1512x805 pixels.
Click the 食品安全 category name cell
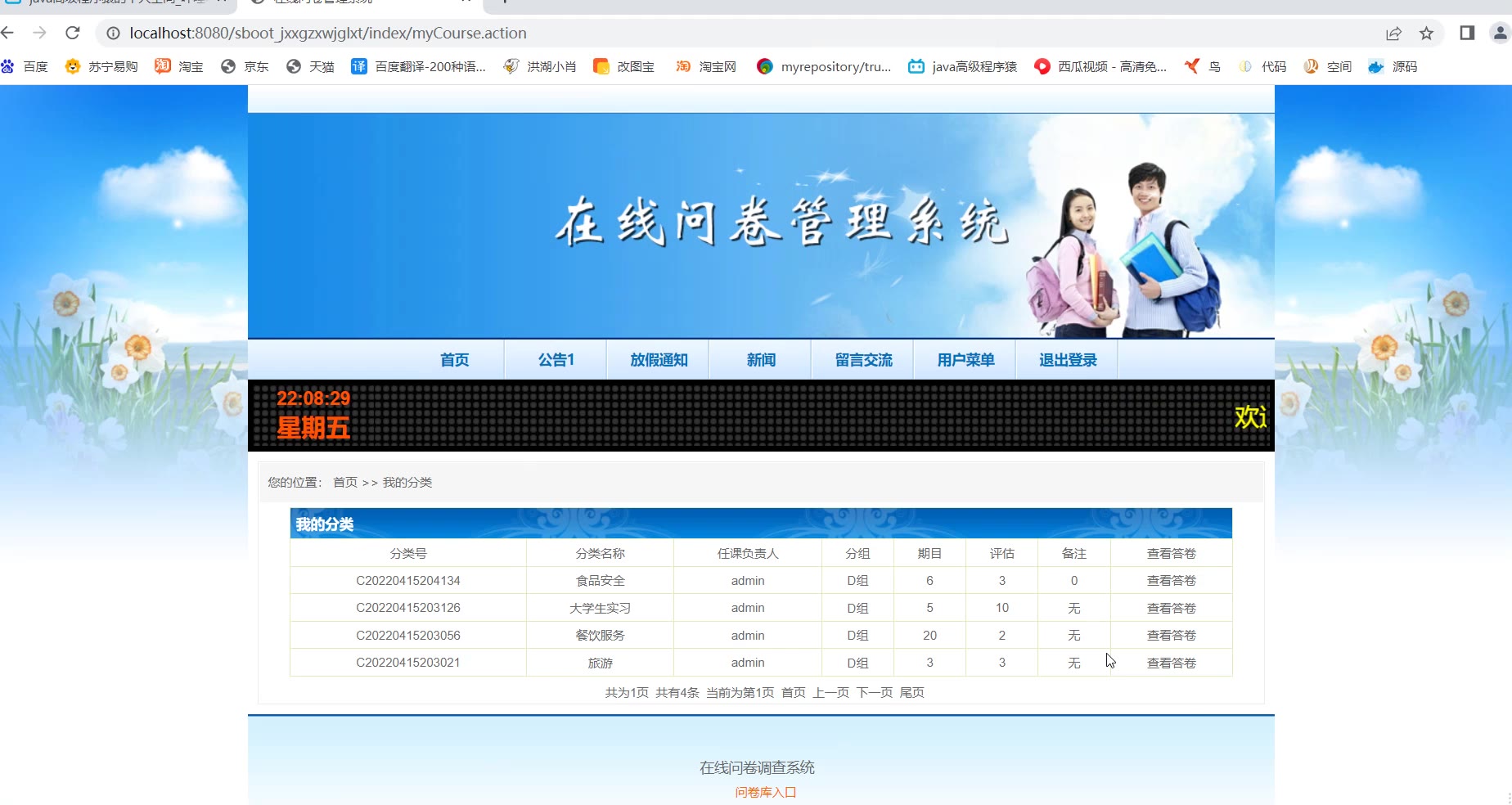[x=601, y=581]
